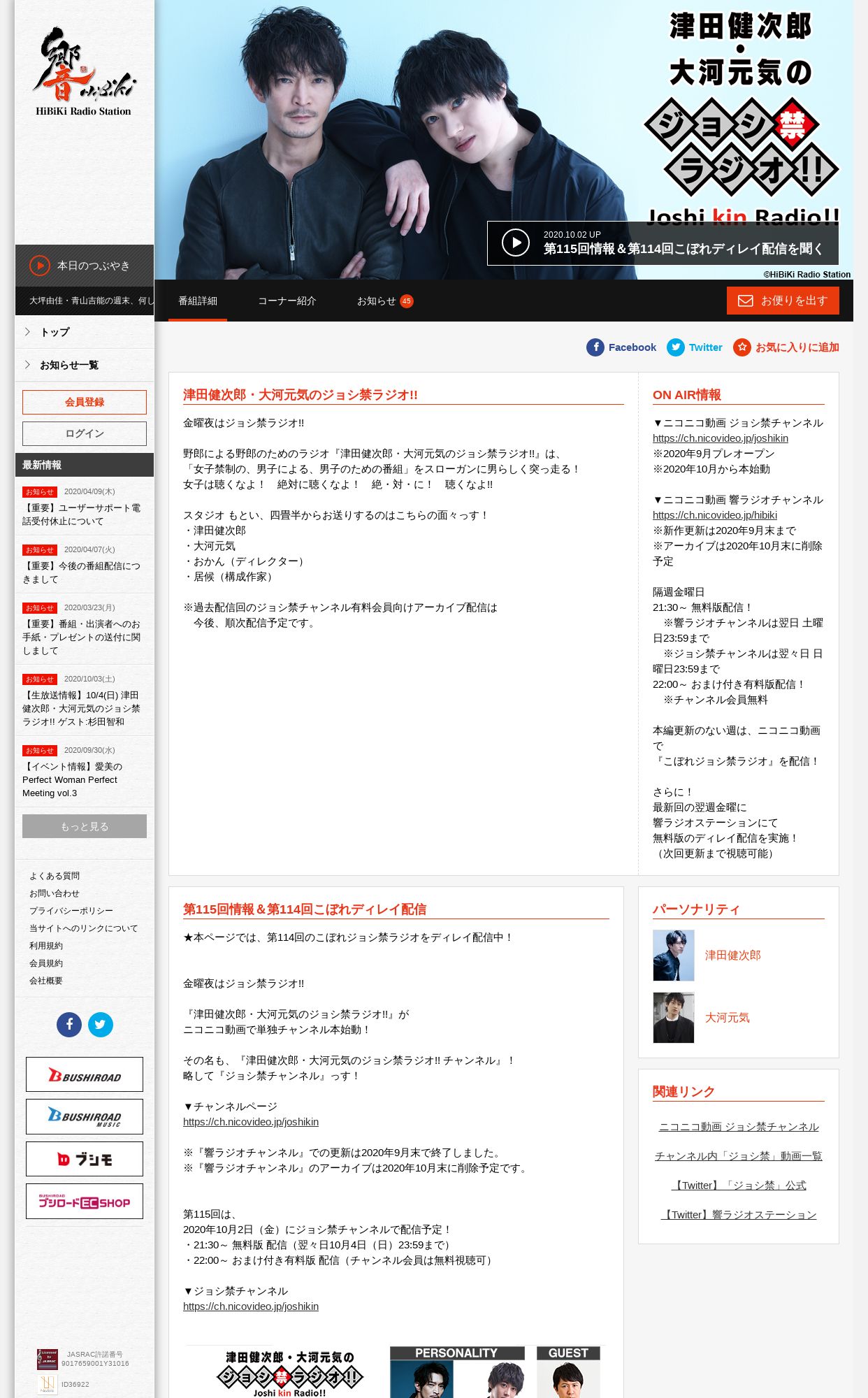
Task: Open ON AIR joshikin nicovideo URL
Action: (x=721, y=438)
